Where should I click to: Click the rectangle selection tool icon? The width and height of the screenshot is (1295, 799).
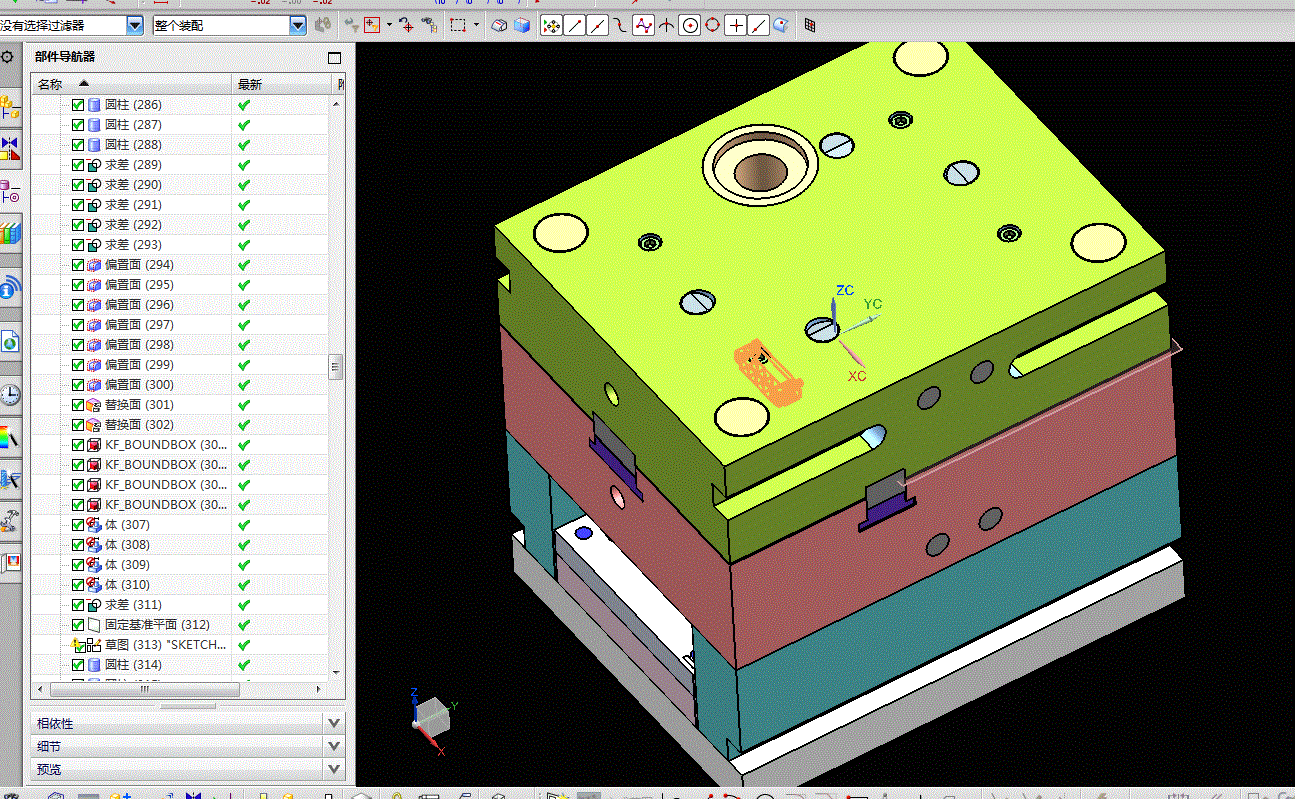[458, 26]
